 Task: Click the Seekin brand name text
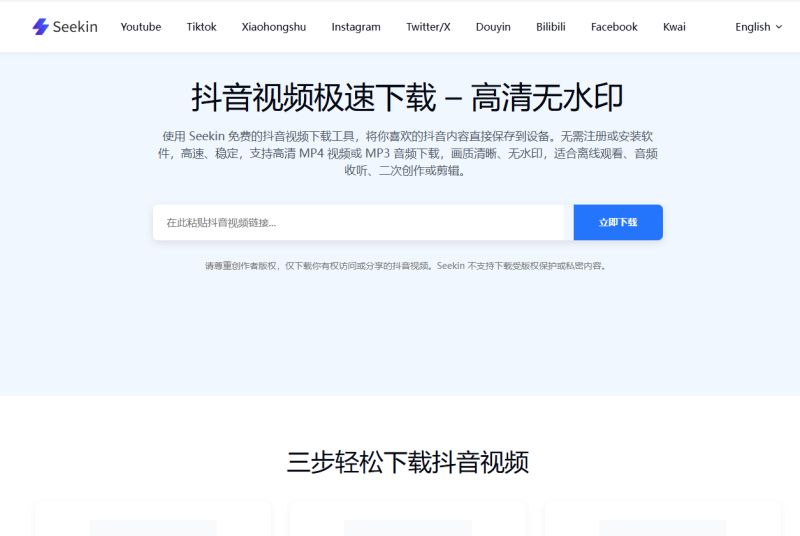(x=75, y=27)
